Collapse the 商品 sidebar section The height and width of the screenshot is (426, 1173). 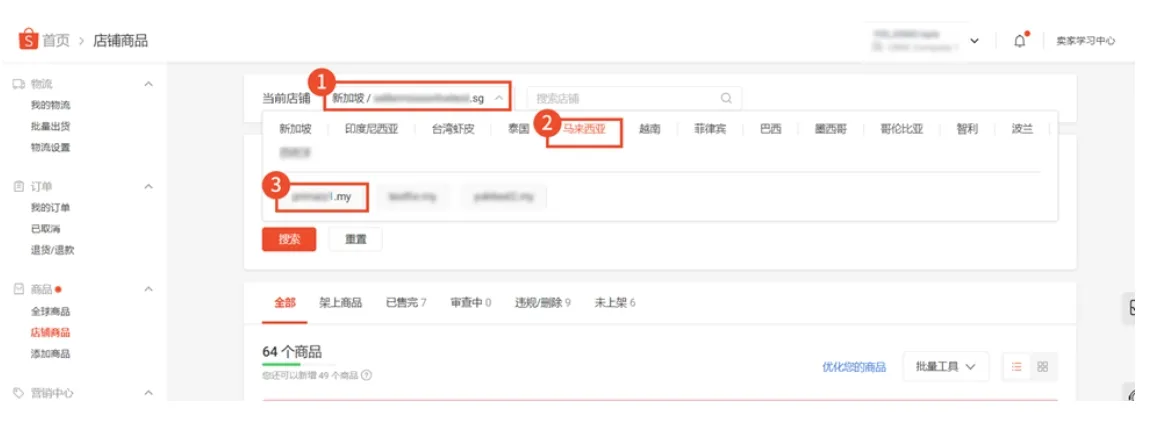click(x=148, y=289)
